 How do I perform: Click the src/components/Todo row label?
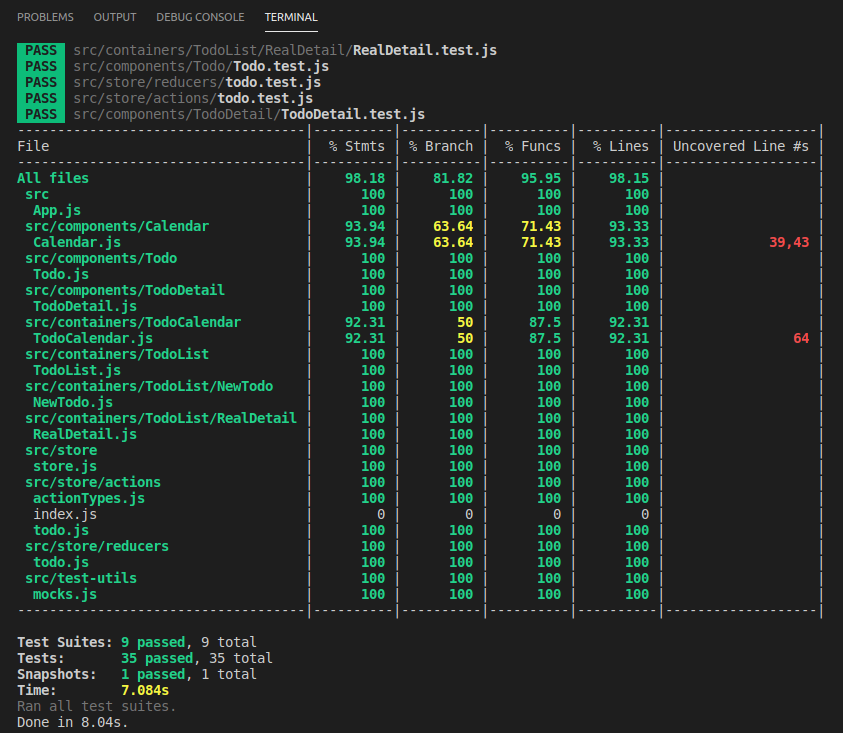tap(101, 259)
